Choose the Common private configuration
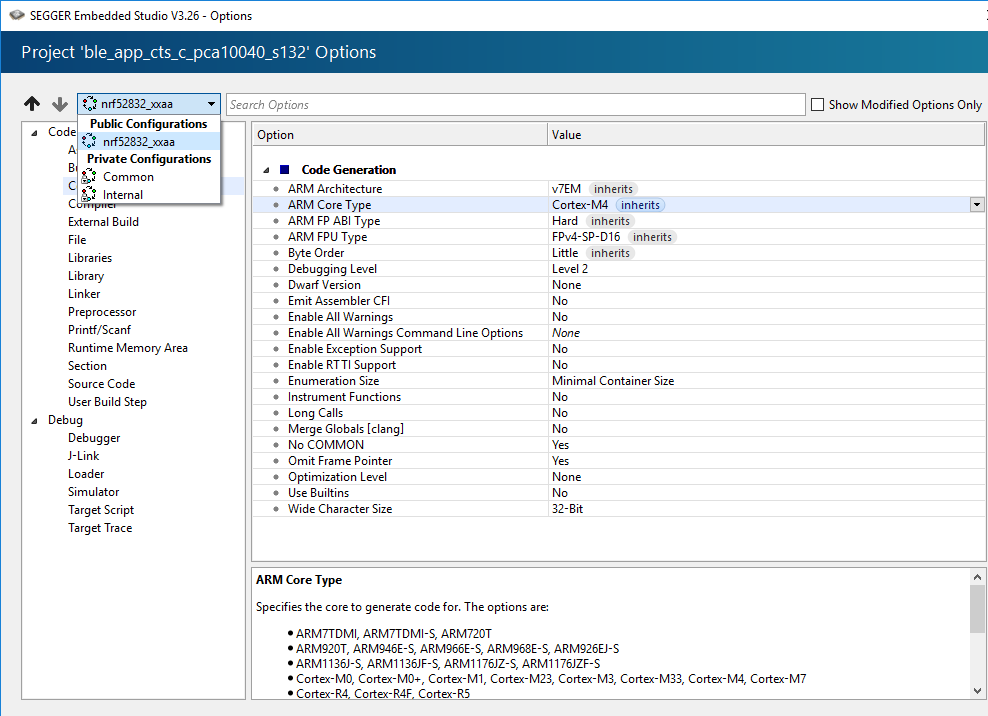This screenshot has height=716, width=988. coord(149,177)
